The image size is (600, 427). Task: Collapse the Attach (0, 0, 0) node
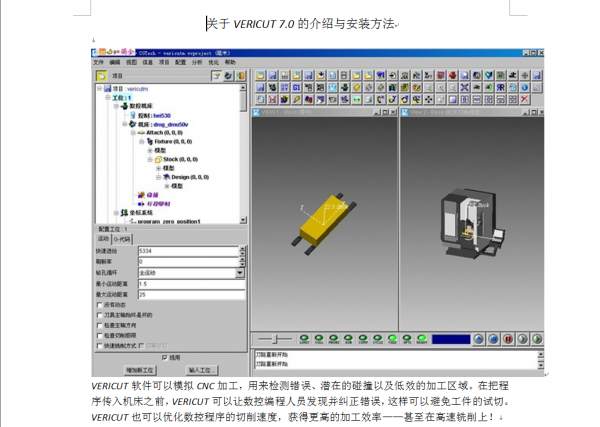pos(133,133)
